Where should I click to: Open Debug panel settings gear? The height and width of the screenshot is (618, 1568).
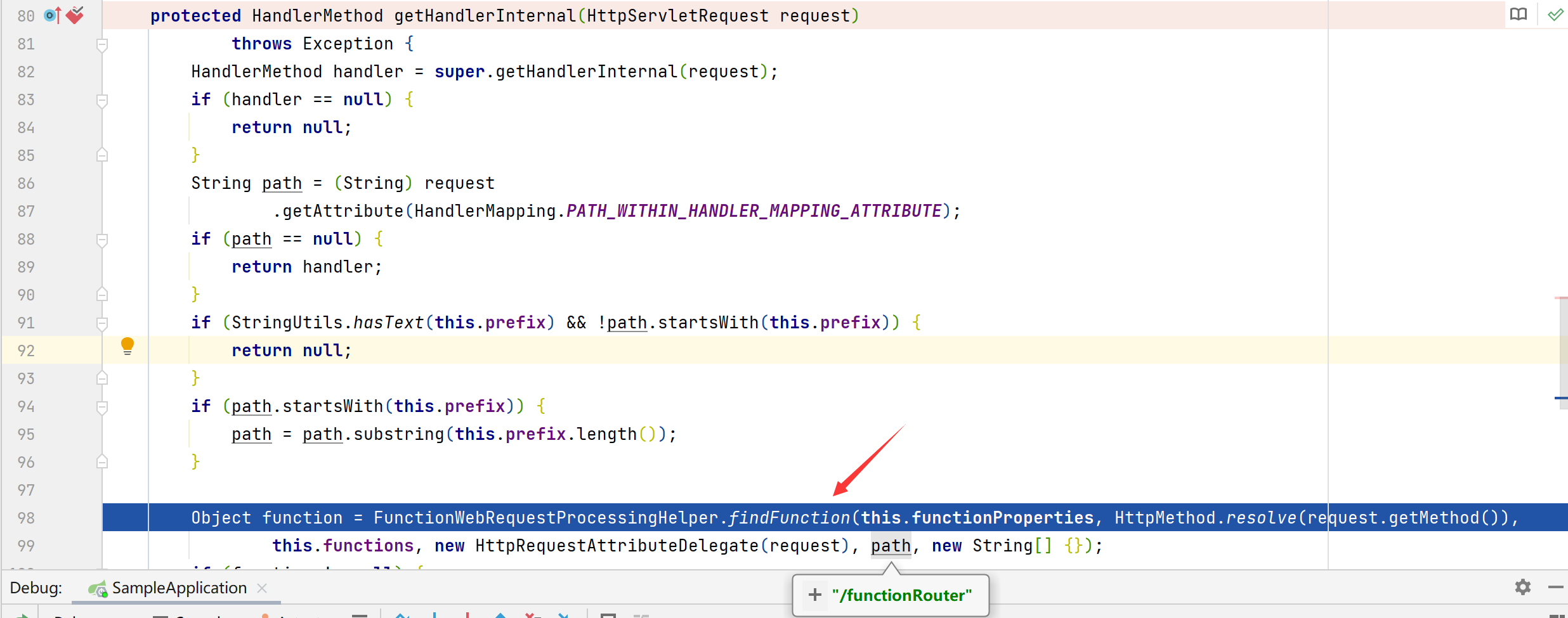(1523, 587)
